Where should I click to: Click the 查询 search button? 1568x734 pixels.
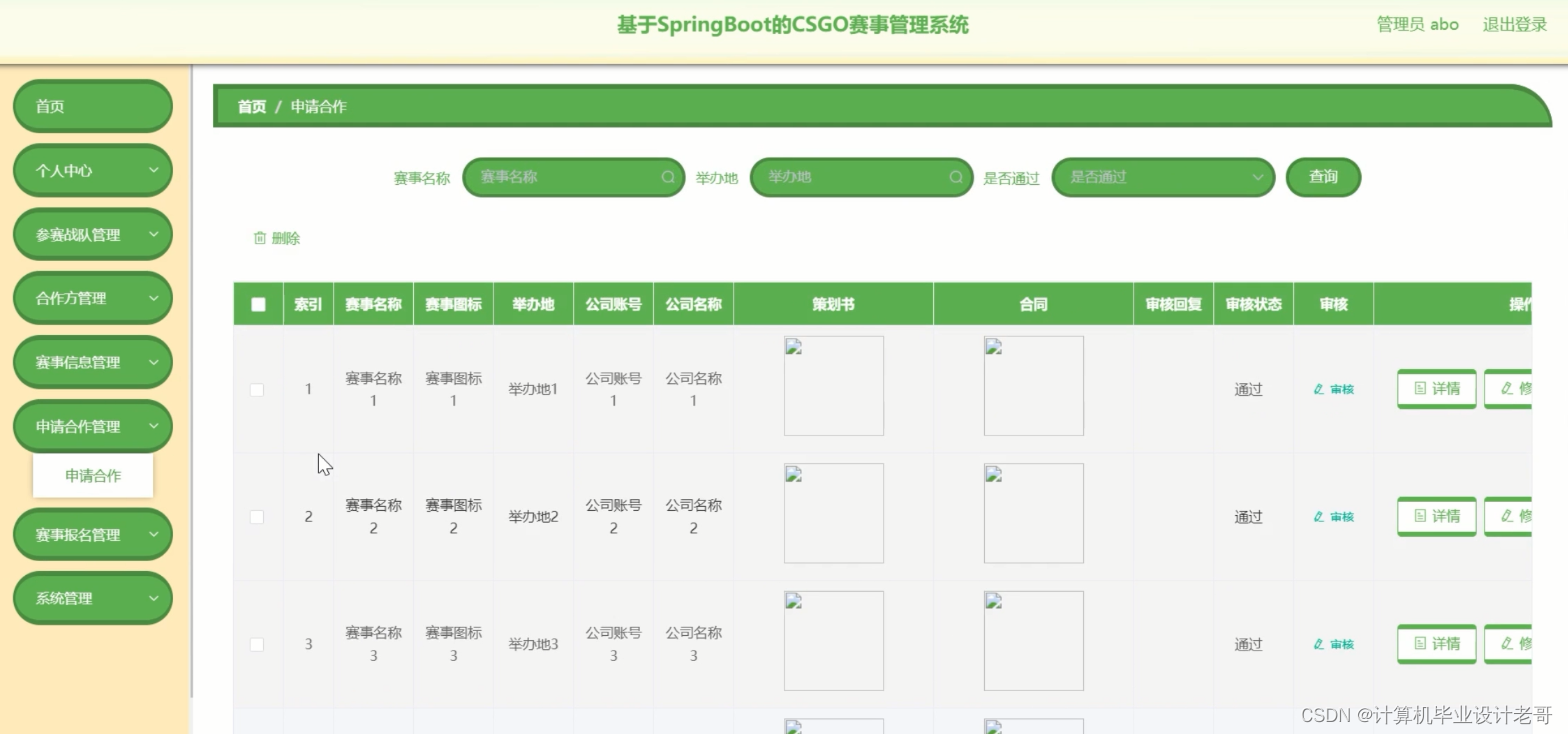coord(1324,177)
